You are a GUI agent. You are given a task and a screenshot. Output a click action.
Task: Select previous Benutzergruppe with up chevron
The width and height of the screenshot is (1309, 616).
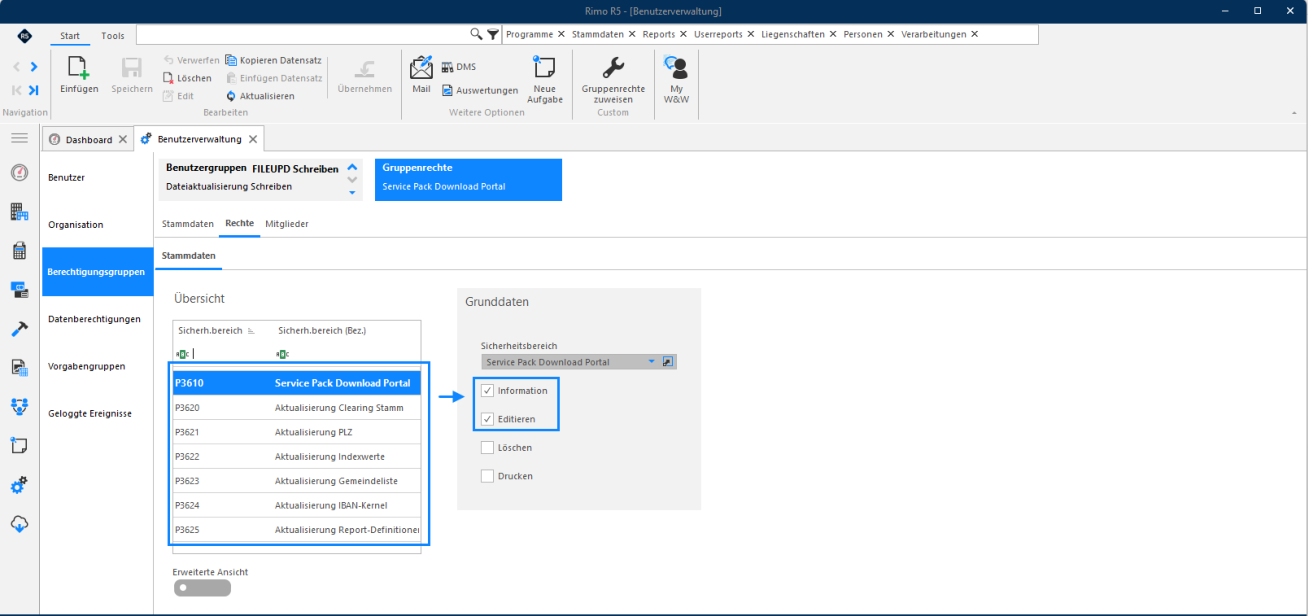(x=352, y=168)
